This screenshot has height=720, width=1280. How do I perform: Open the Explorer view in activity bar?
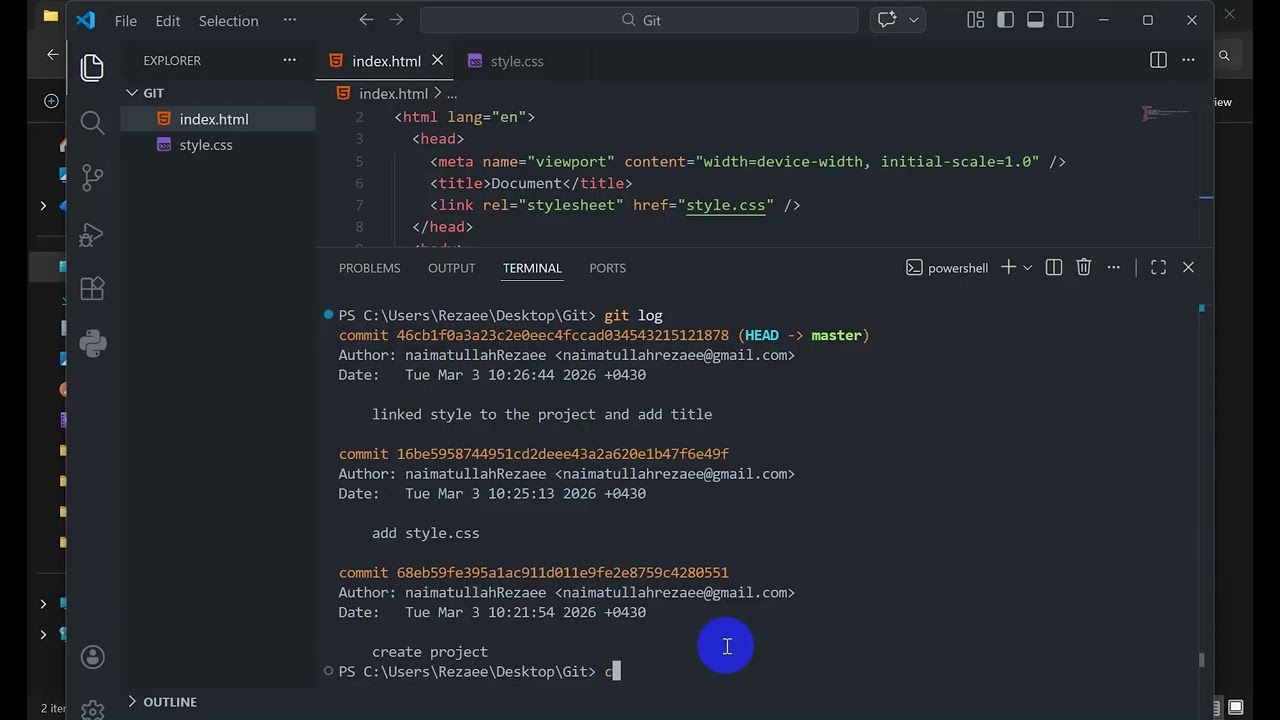(x=92, y=67)
